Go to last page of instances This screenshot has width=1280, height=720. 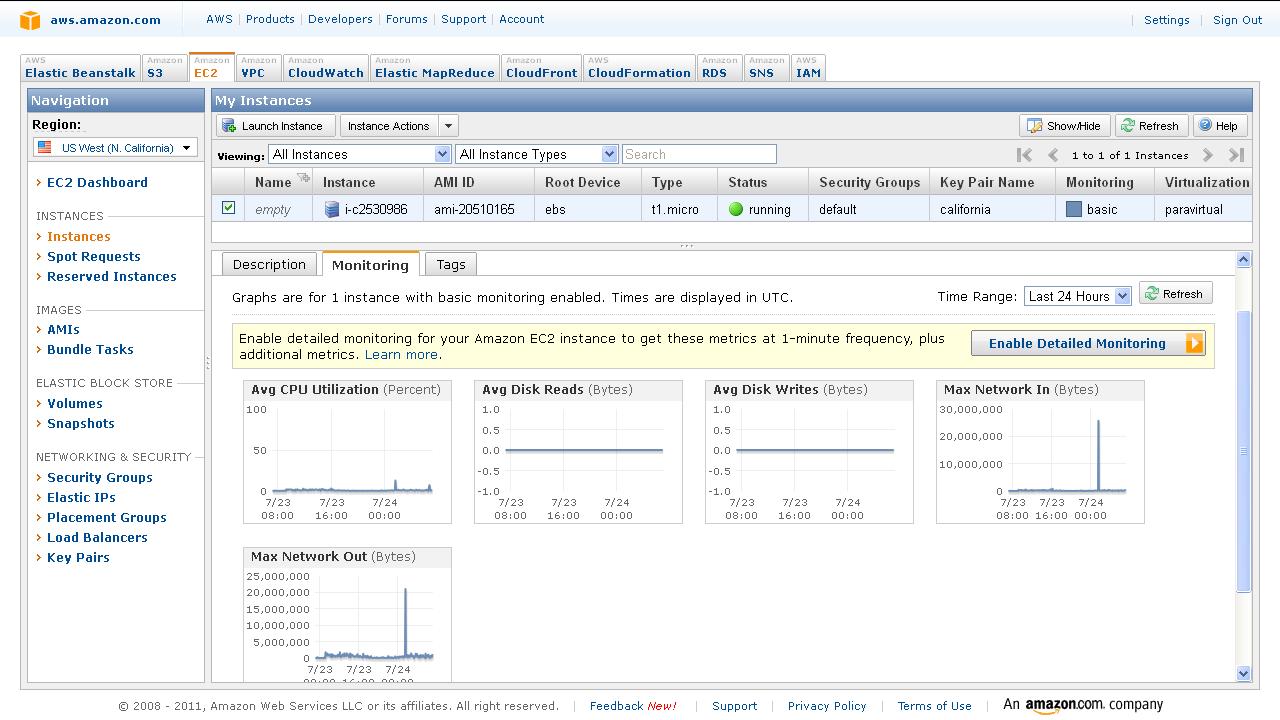click(x=1236, y=155)
